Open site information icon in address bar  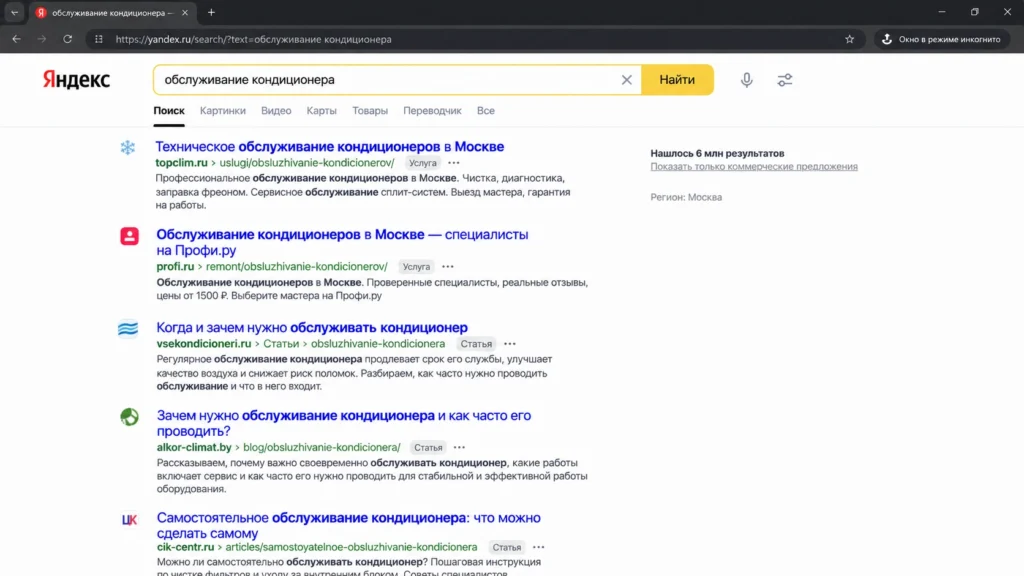[99, 39]
